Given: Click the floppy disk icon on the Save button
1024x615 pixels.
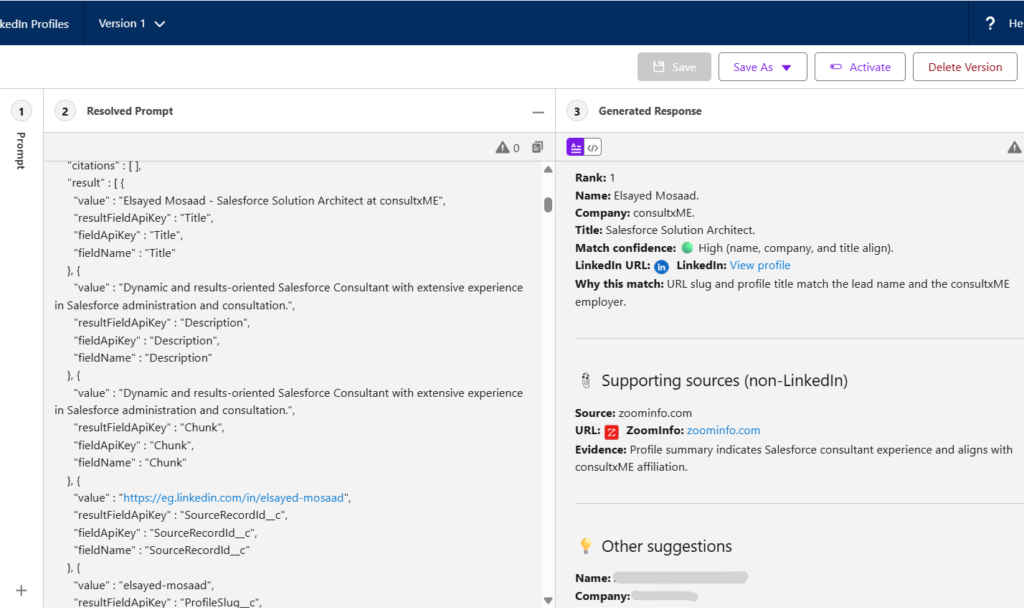Looking at the screenshot, I should (658, 67).
